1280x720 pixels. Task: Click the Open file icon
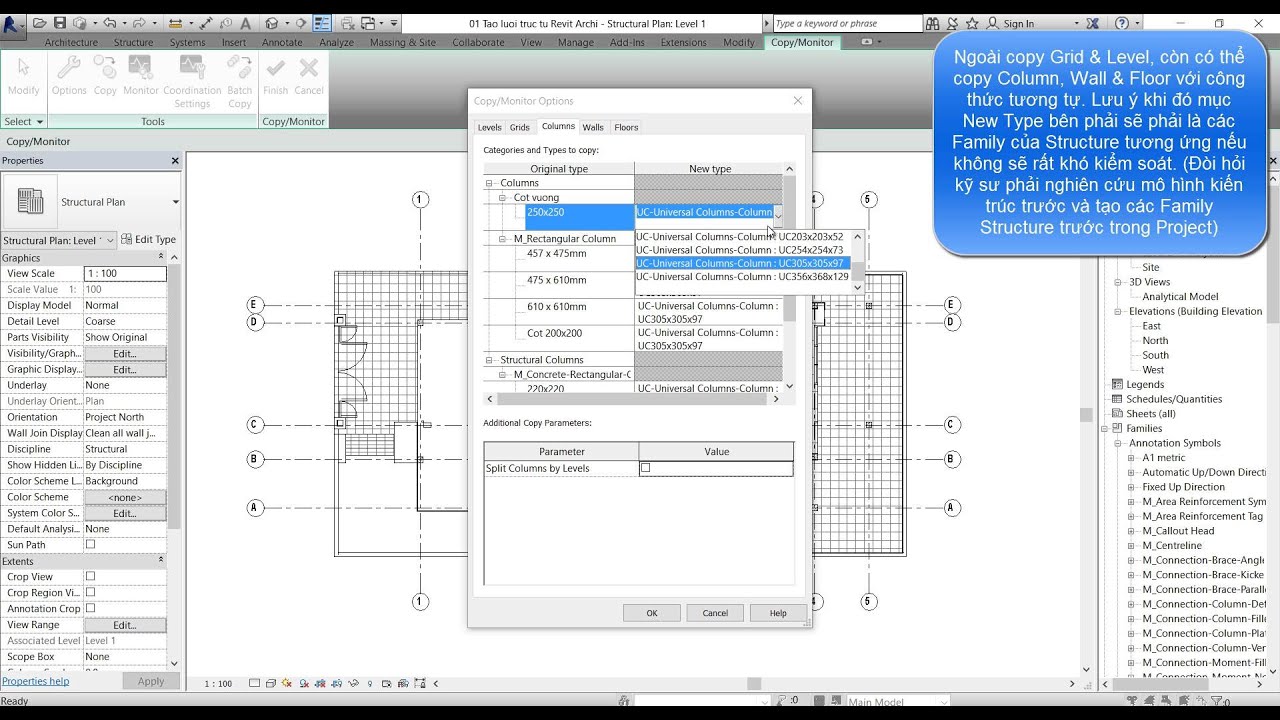[x=40, y=23]
